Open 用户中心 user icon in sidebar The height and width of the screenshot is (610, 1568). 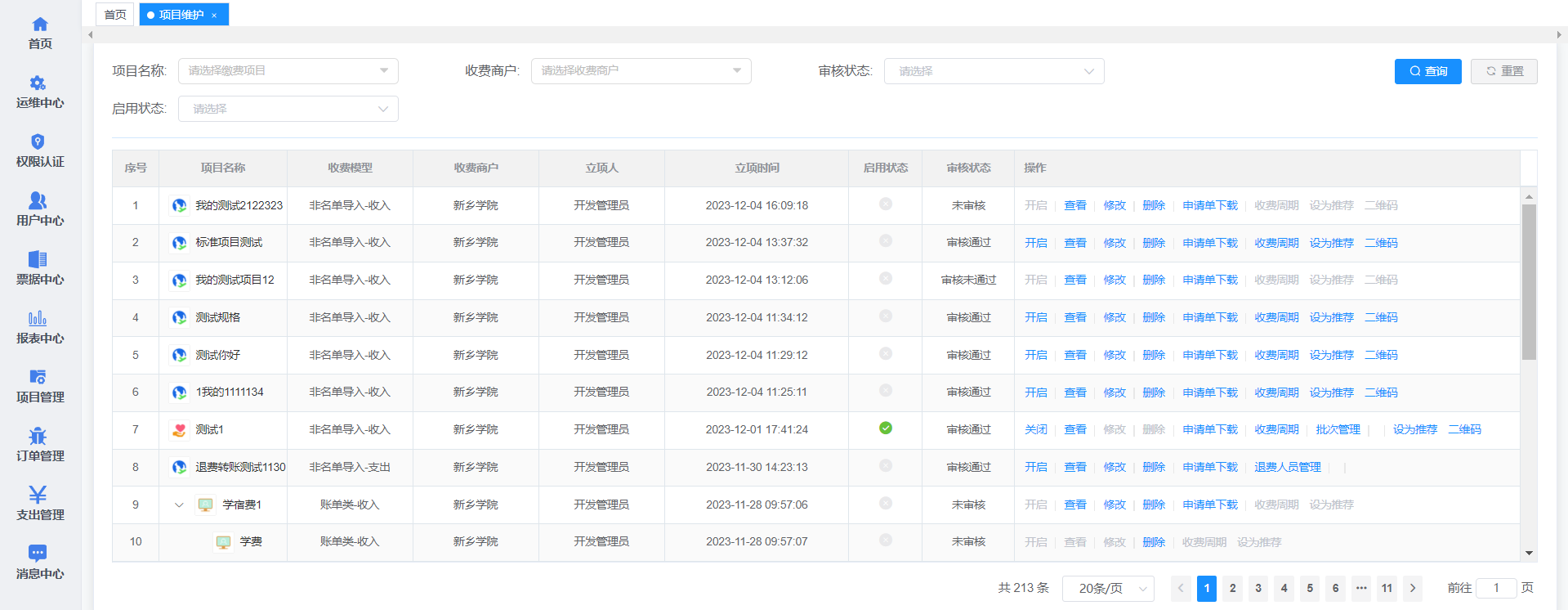pyautogui.click(x=38, y=200)
